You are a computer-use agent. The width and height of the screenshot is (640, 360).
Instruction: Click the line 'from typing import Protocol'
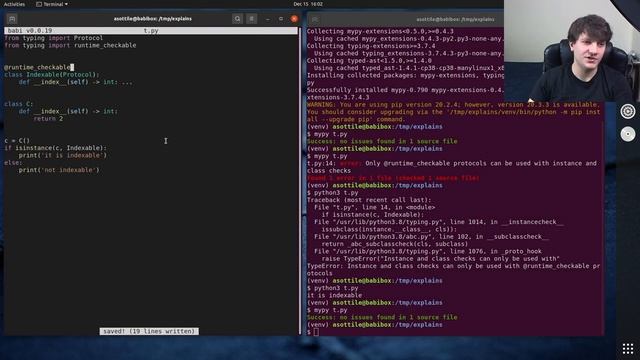pos(53,38)
